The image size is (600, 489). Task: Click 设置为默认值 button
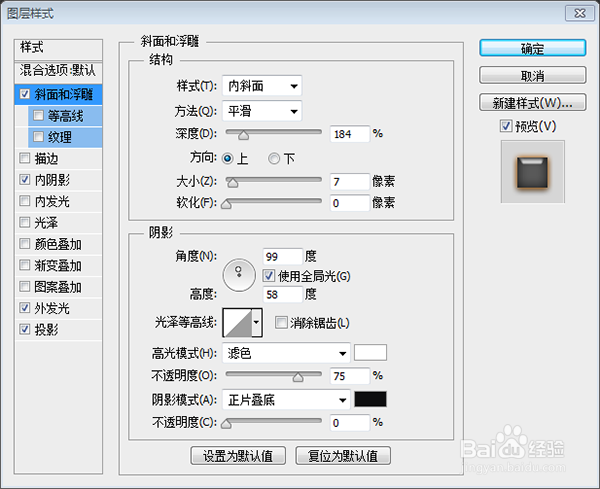click(238, 456)
